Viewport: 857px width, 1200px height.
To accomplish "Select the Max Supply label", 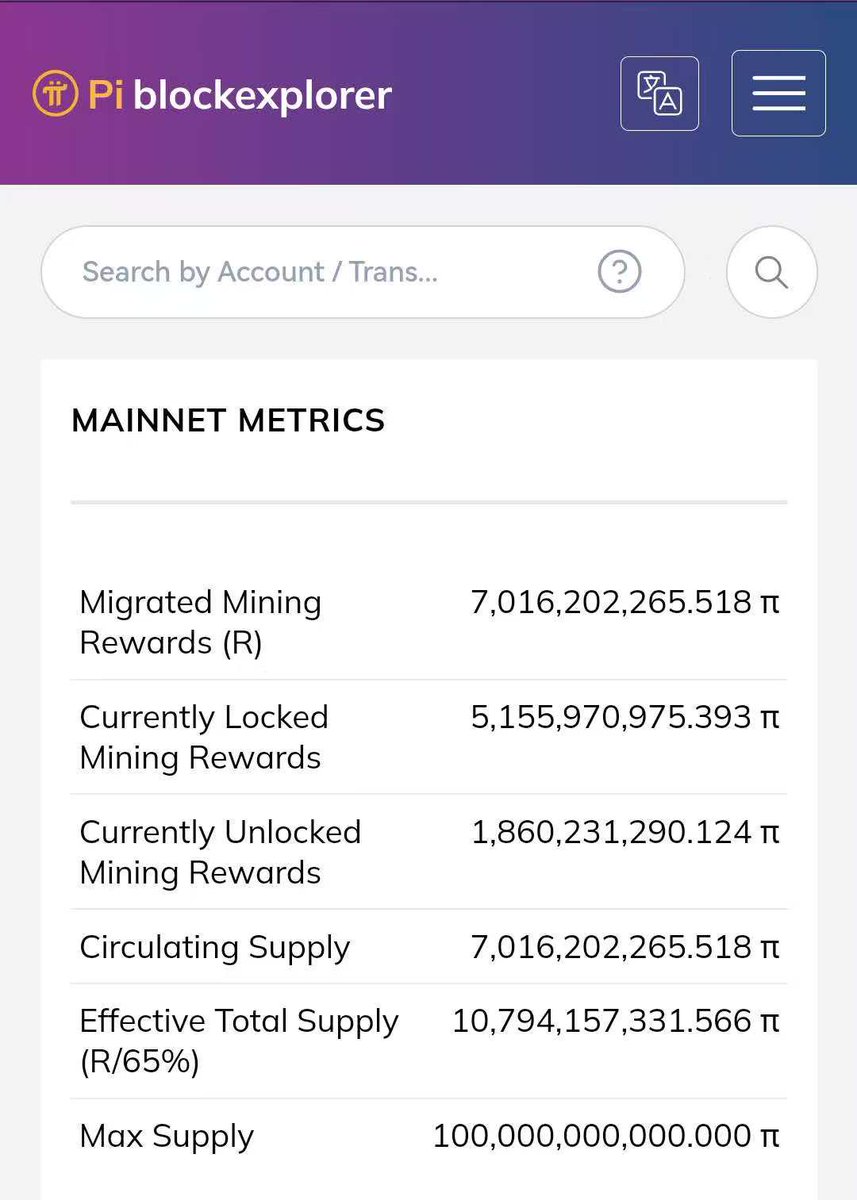I will (167, 1136).
